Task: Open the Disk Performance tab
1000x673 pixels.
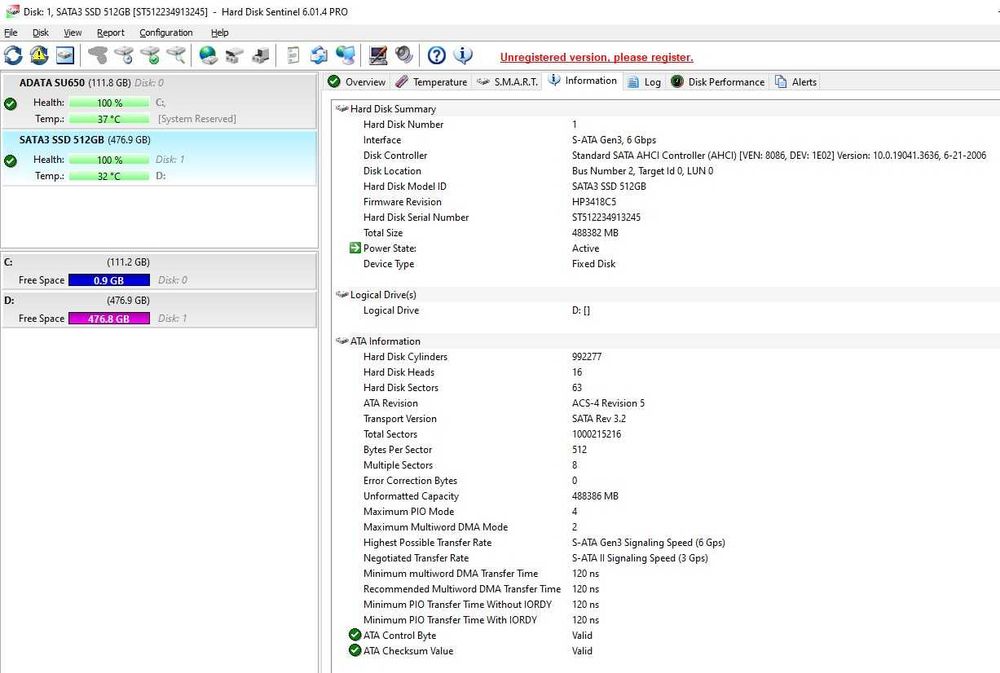Action: (x=717, y=82)
